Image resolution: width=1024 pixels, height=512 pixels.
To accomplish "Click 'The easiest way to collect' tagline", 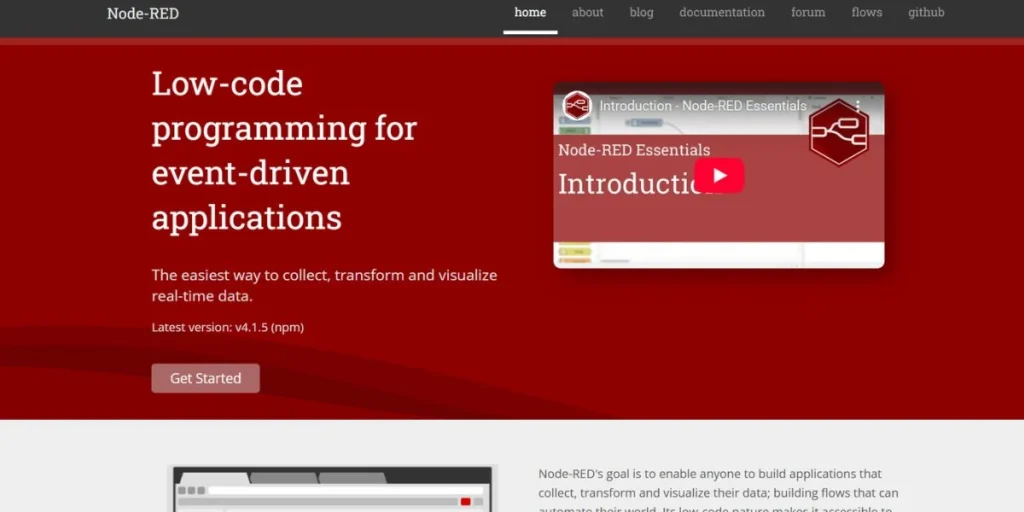I will [x=325, y=285].
